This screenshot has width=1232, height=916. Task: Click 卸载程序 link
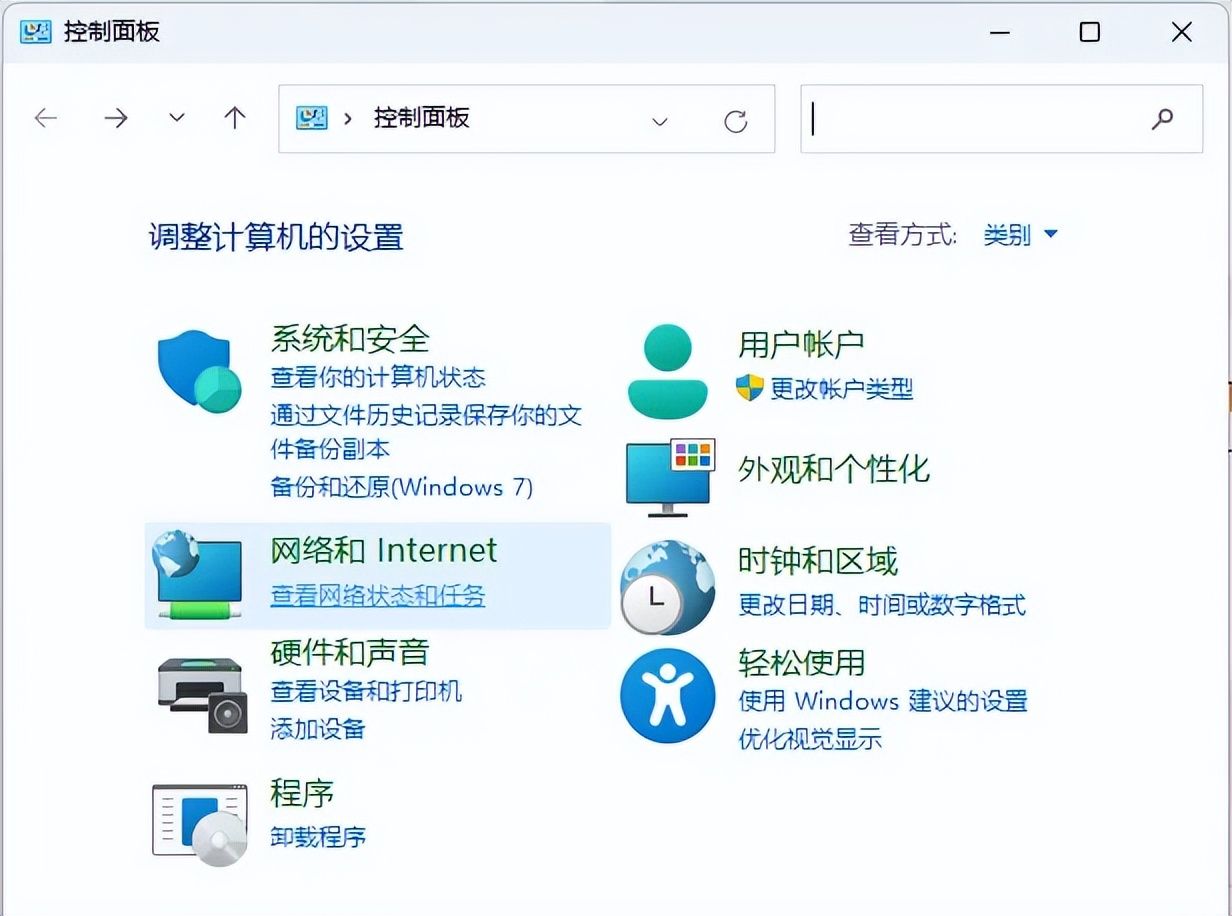point(318,836)
